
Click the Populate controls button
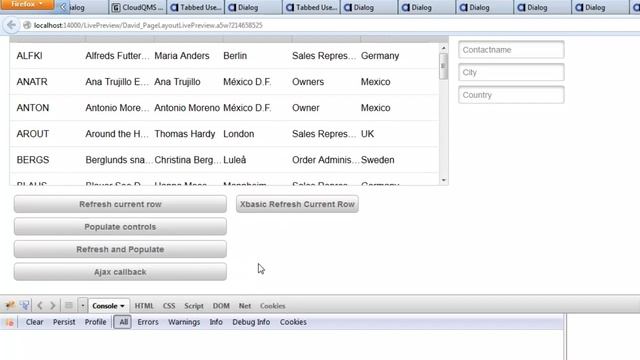click(x=120, y=227)
